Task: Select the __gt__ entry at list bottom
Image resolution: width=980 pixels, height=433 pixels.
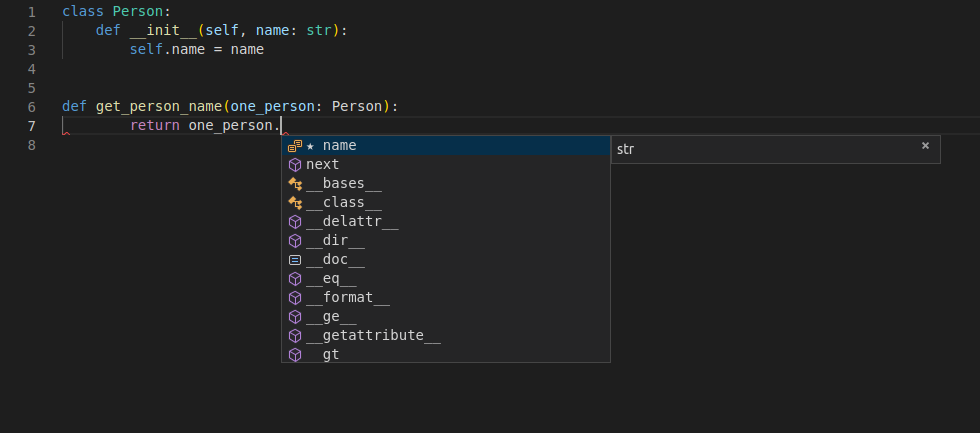Action: pos(331,354)
